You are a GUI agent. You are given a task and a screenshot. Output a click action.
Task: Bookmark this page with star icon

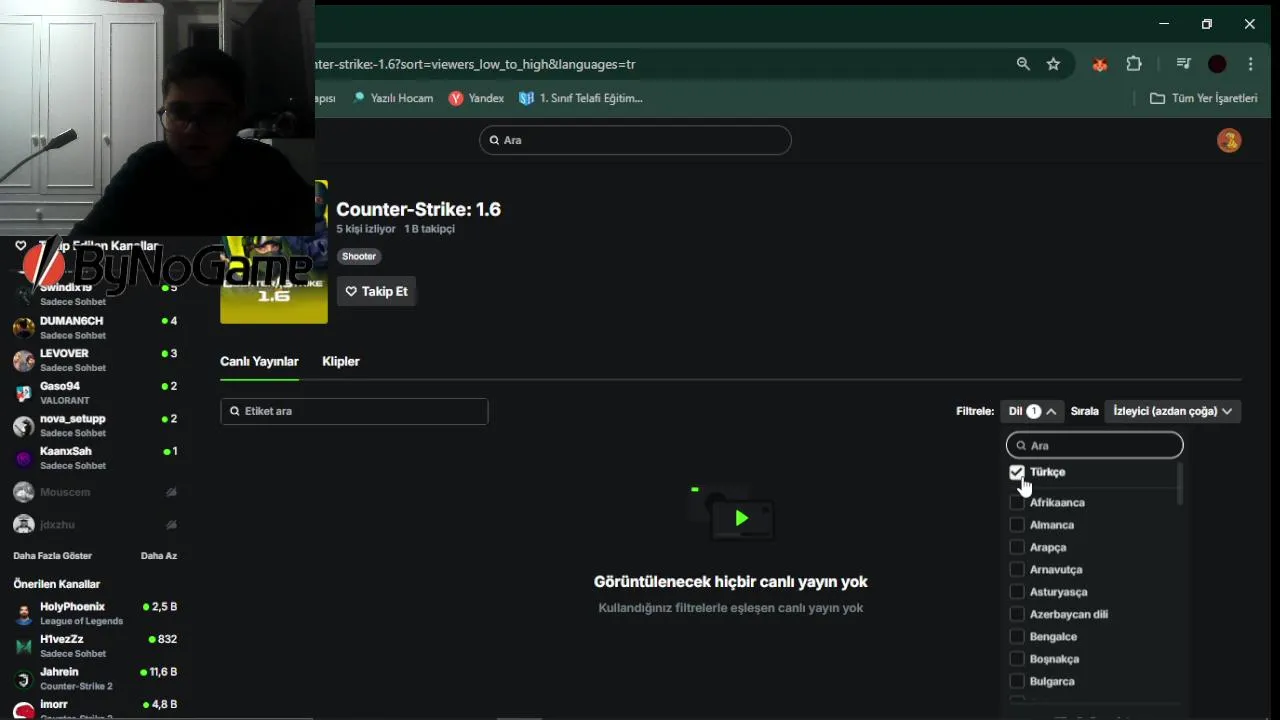click(x=1053, y=64)
